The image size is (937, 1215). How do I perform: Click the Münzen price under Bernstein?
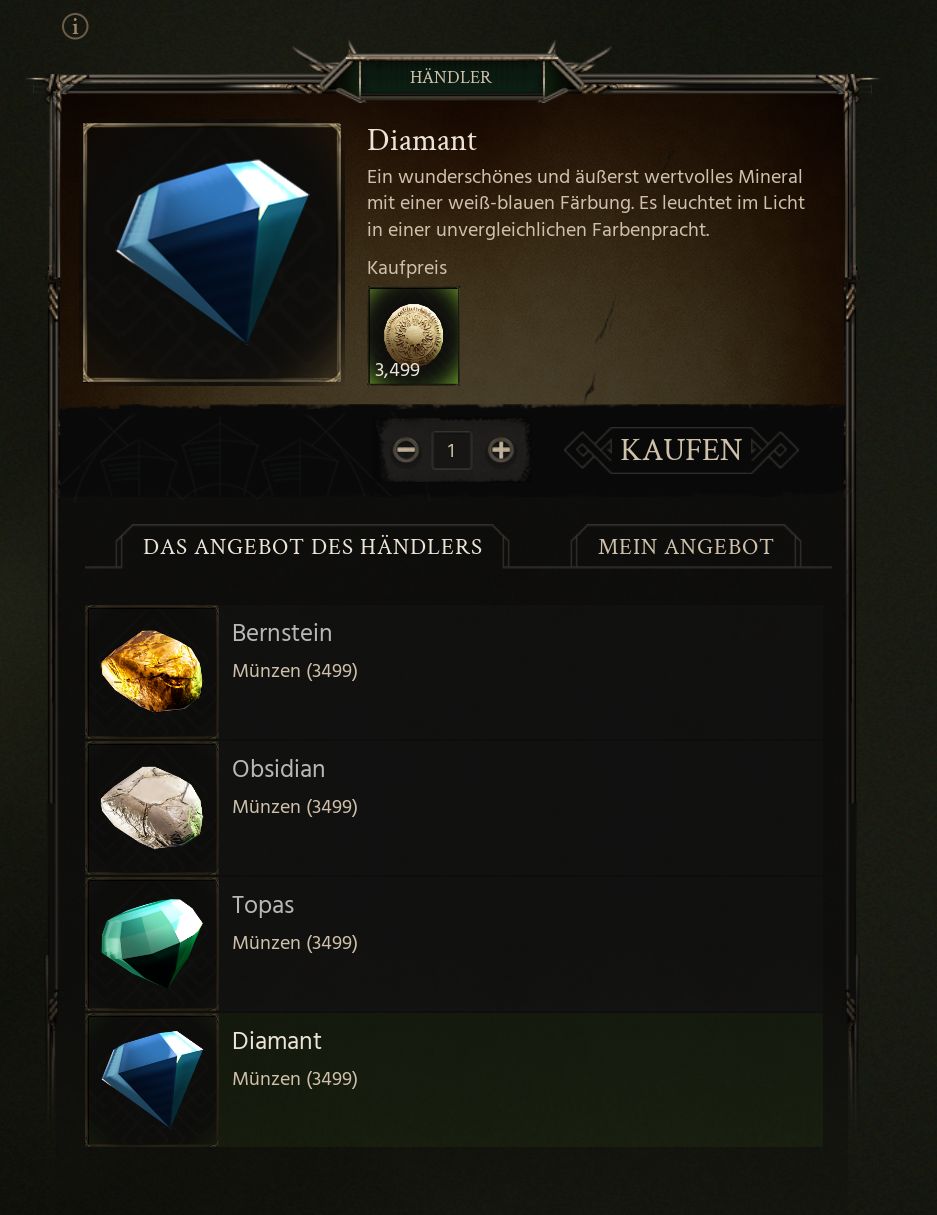click(x=295, y=671)
